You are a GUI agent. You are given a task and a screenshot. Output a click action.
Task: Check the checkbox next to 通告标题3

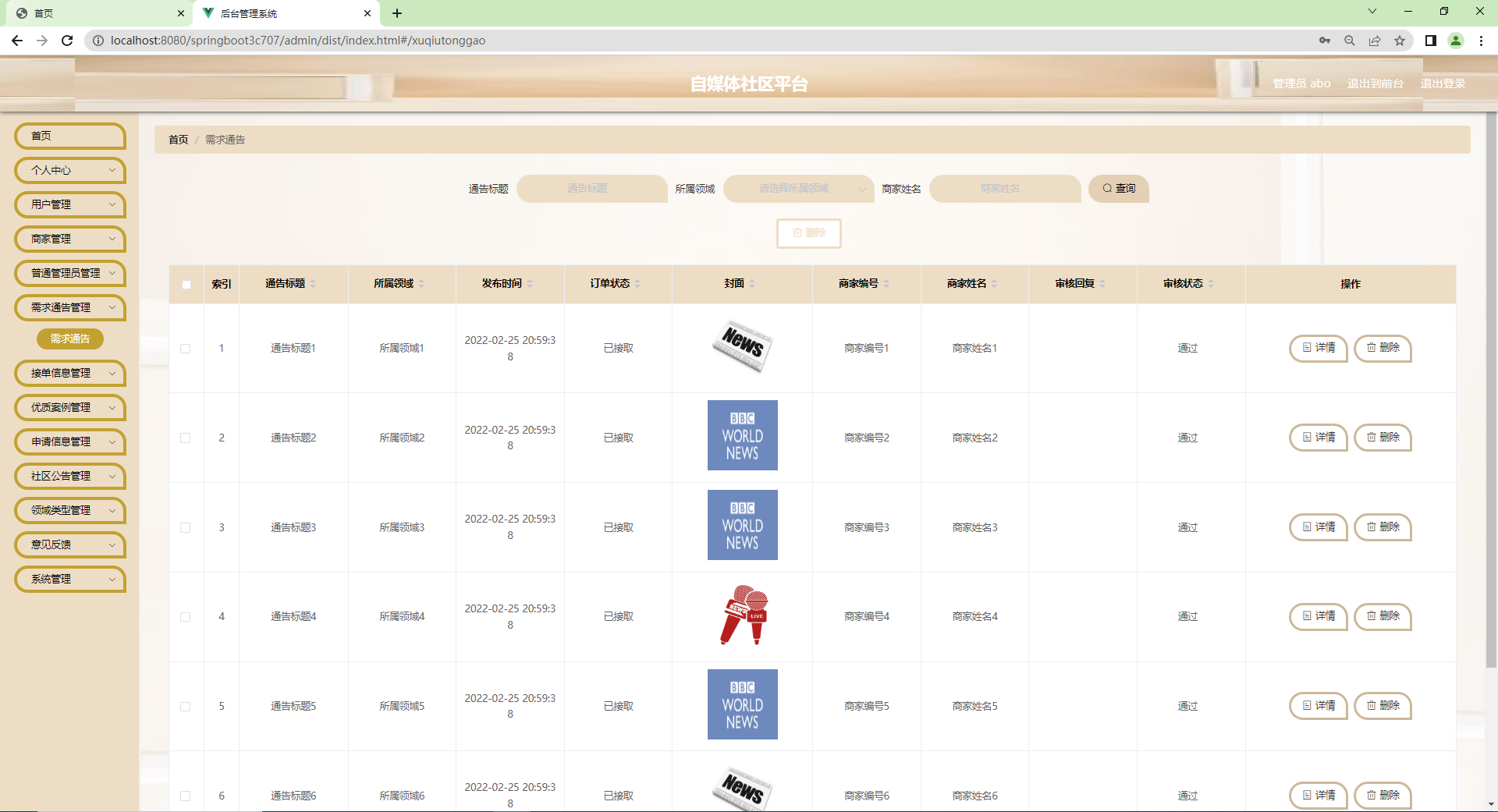[186, 527]
